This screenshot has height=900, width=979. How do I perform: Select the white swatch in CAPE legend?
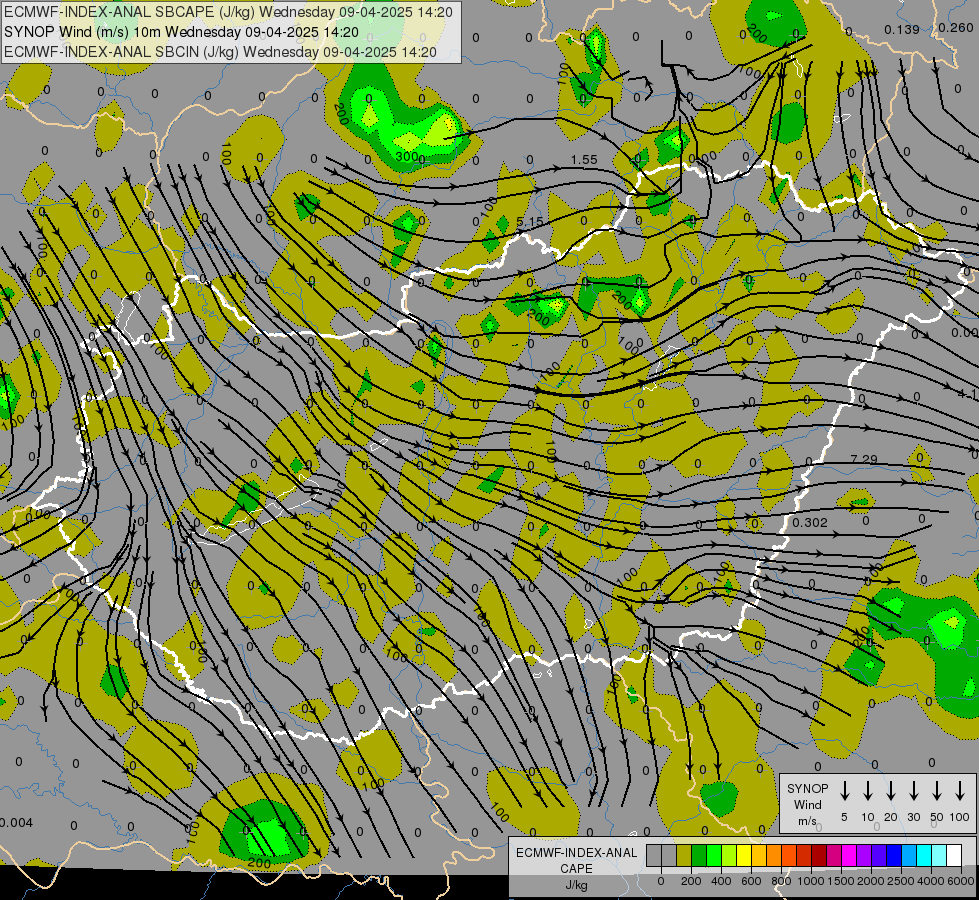[x=955, y=855]
